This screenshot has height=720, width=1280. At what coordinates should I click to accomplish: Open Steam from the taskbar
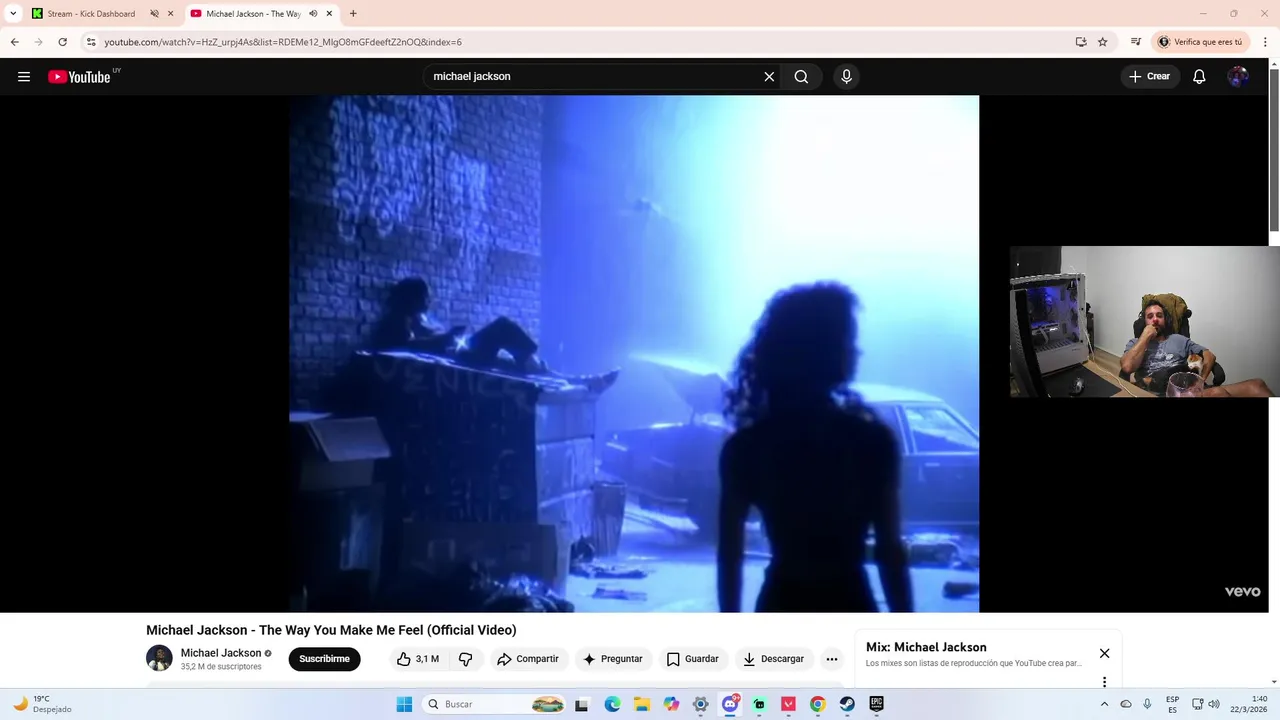tap(847, 704)
